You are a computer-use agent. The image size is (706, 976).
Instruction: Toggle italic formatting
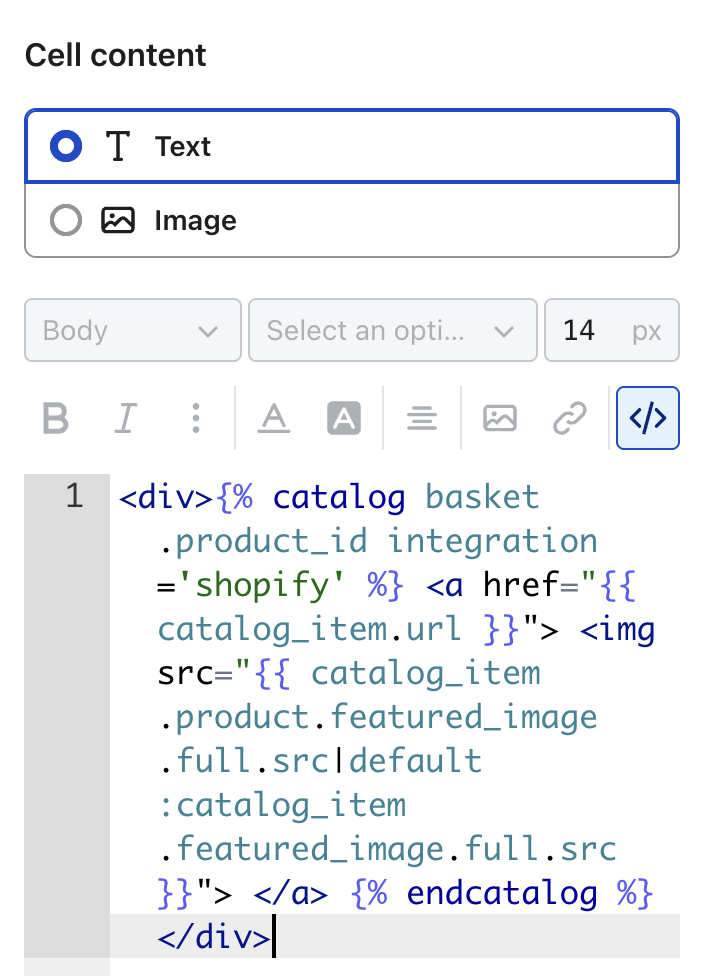click(125, 419)
